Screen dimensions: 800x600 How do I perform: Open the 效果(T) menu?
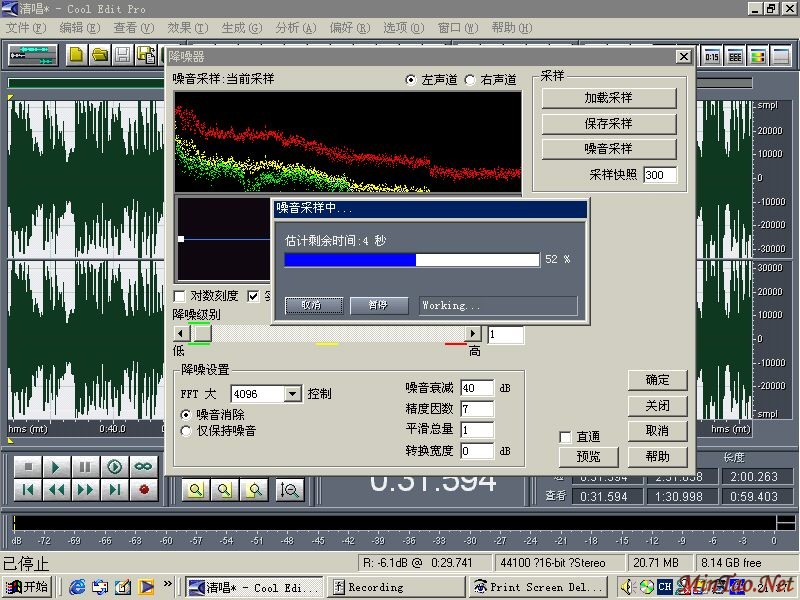click(188, 28)
